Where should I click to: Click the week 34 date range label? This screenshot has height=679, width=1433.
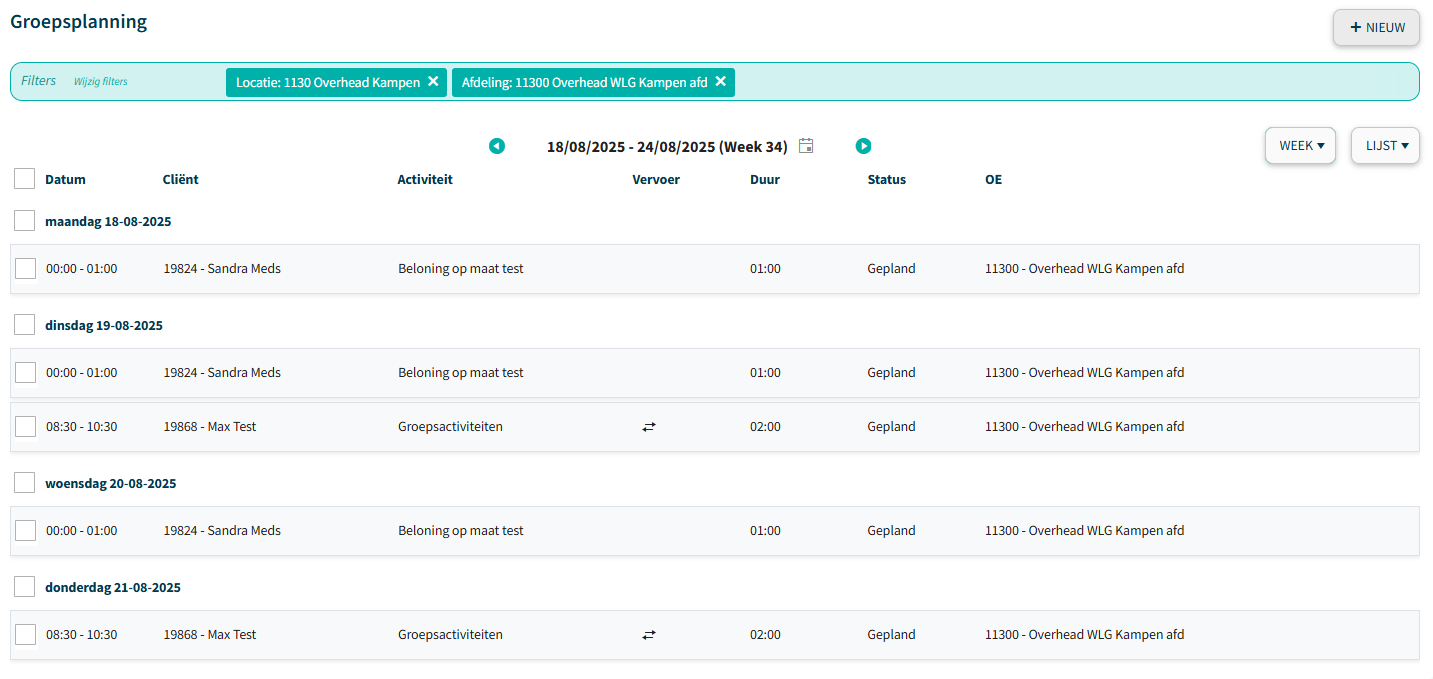pyautogui.click(x=667, y=147)
